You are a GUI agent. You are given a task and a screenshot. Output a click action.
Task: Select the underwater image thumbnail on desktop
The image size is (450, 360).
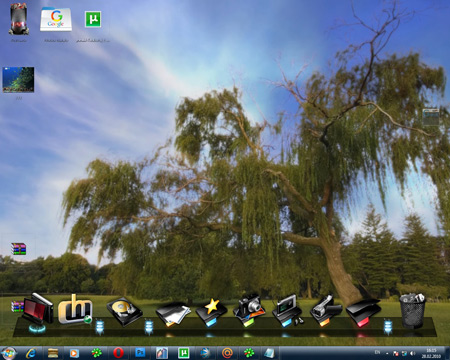(18, 80)
